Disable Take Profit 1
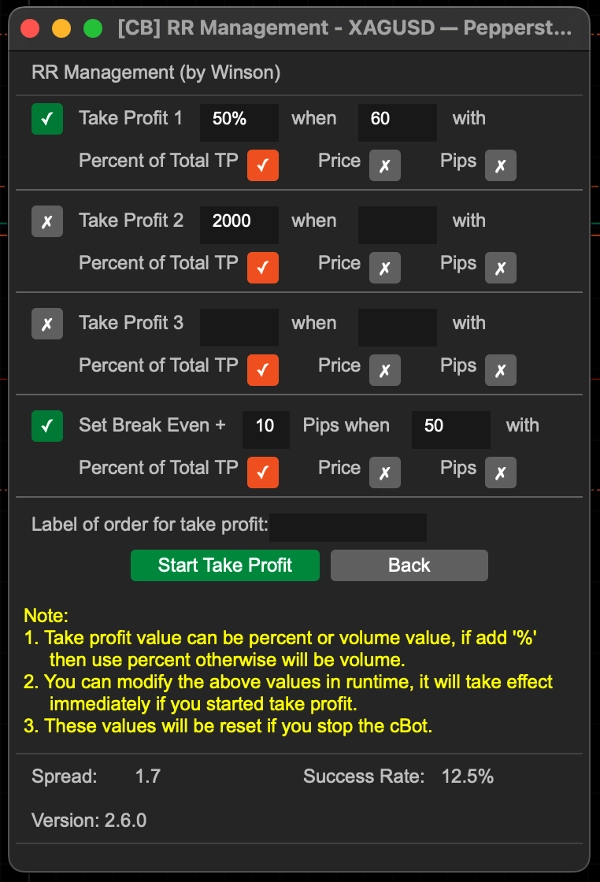Screen dimensions: 600x882 tap(45, 117)
